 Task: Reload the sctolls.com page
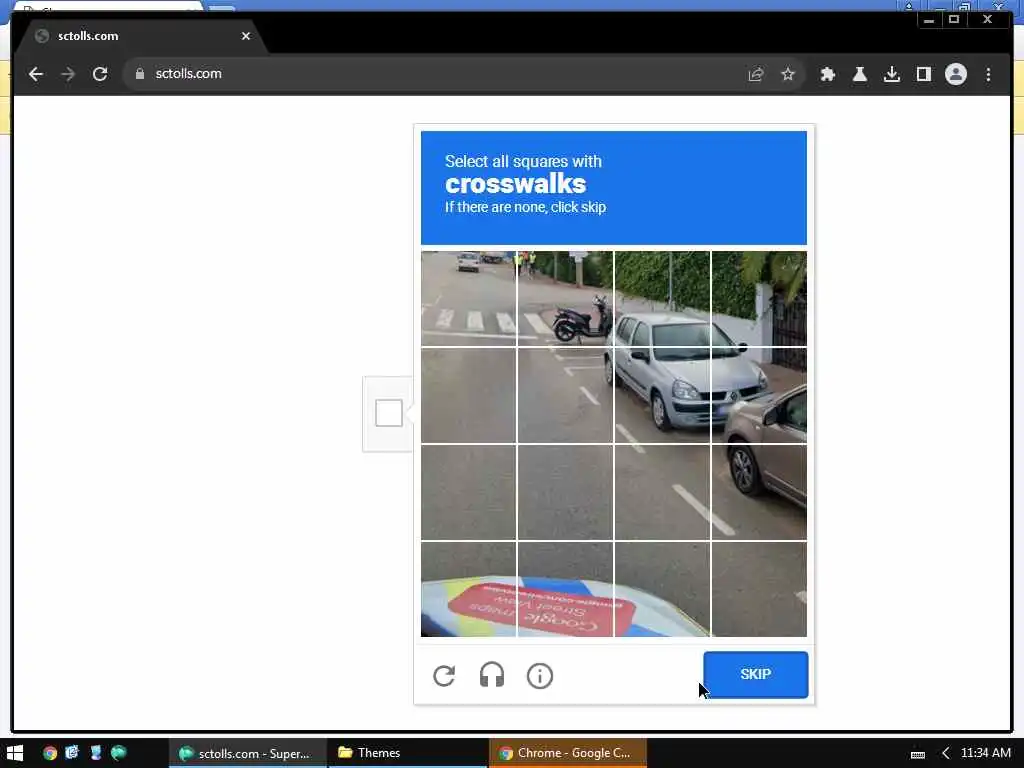point(100,74)
